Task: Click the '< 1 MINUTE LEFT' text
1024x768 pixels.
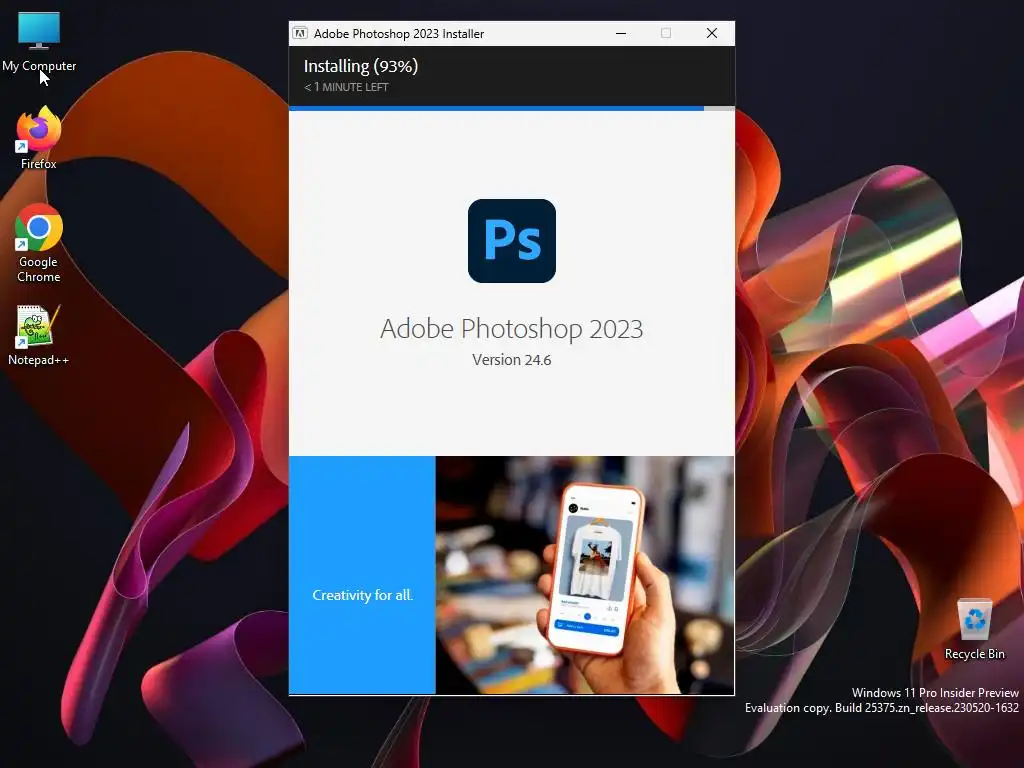Action: pyautogui.click(x=346, y=87)
